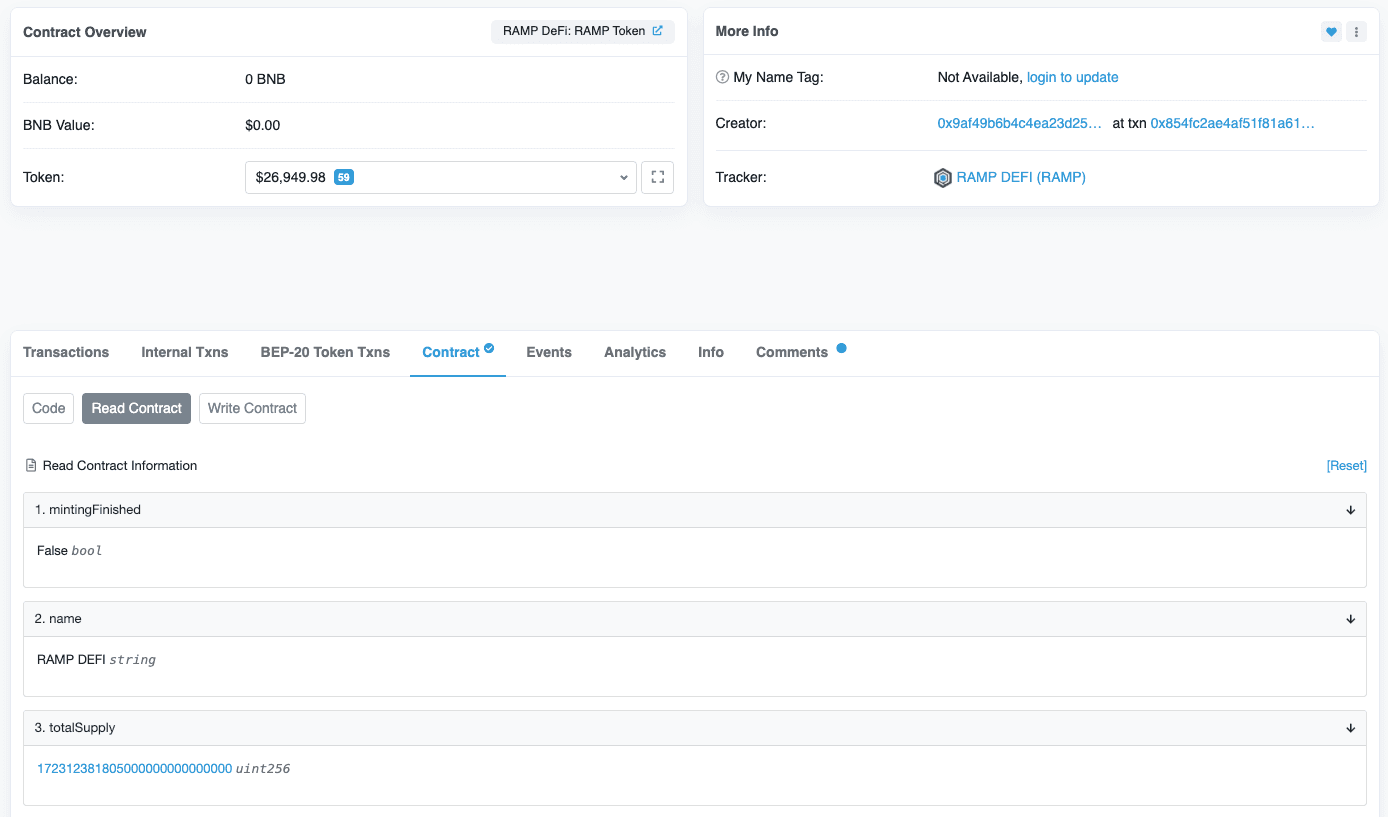Click the login to update link
This screenshot has height=817, width=1388.
click(x=1072, y=77)
